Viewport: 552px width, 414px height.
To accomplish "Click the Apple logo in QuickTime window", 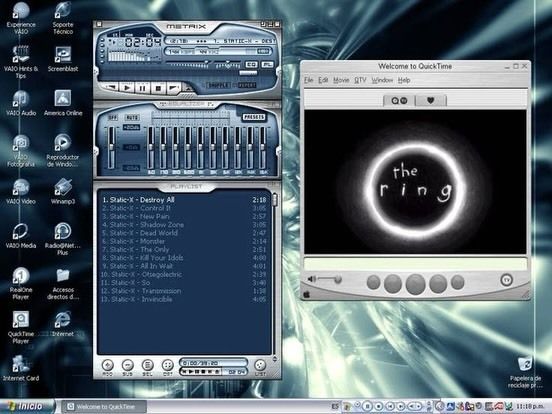I will coord(306,294).
